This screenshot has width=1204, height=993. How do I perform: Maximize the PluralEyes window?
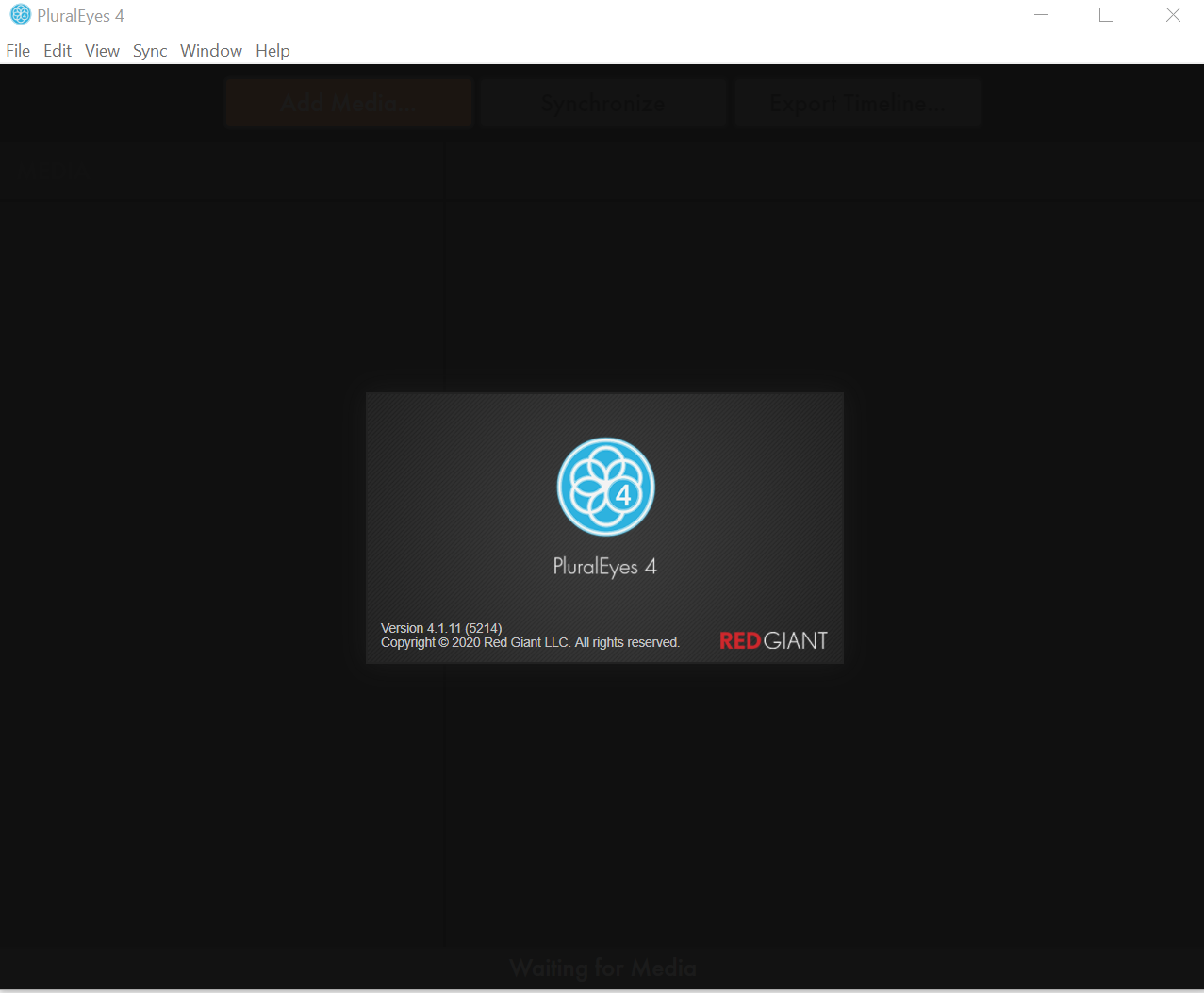(x=1107, y=15)
